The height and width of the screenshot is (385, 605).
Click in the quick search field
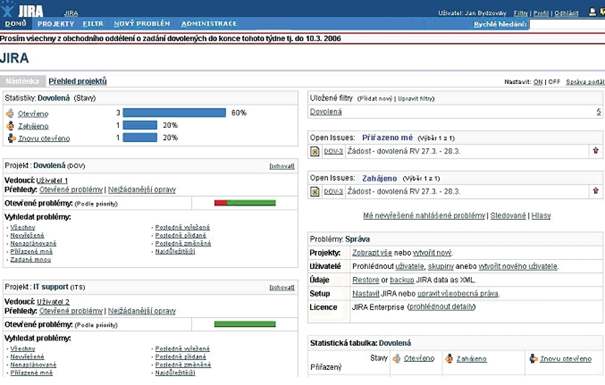[567, 25]
